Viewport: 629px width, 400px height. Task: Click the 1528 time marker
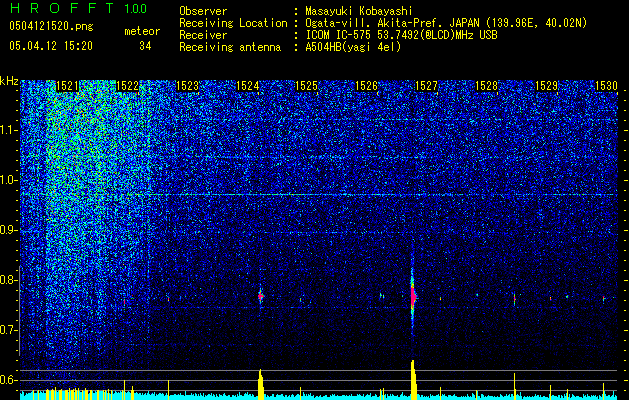click(486, 86)
